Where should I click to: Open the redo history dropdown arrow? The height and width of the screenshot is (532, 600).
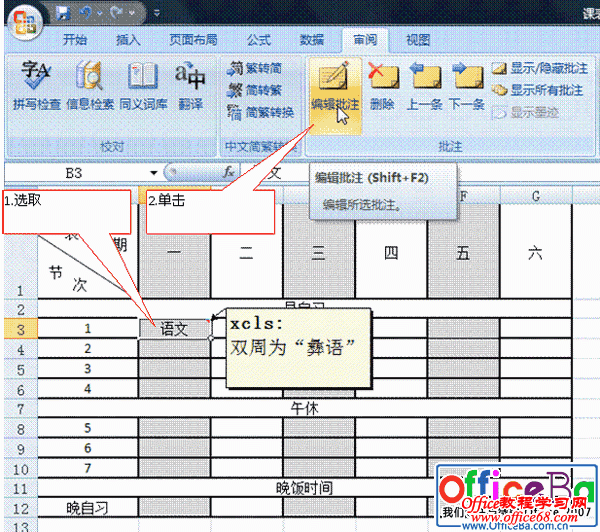pos(131,13)
